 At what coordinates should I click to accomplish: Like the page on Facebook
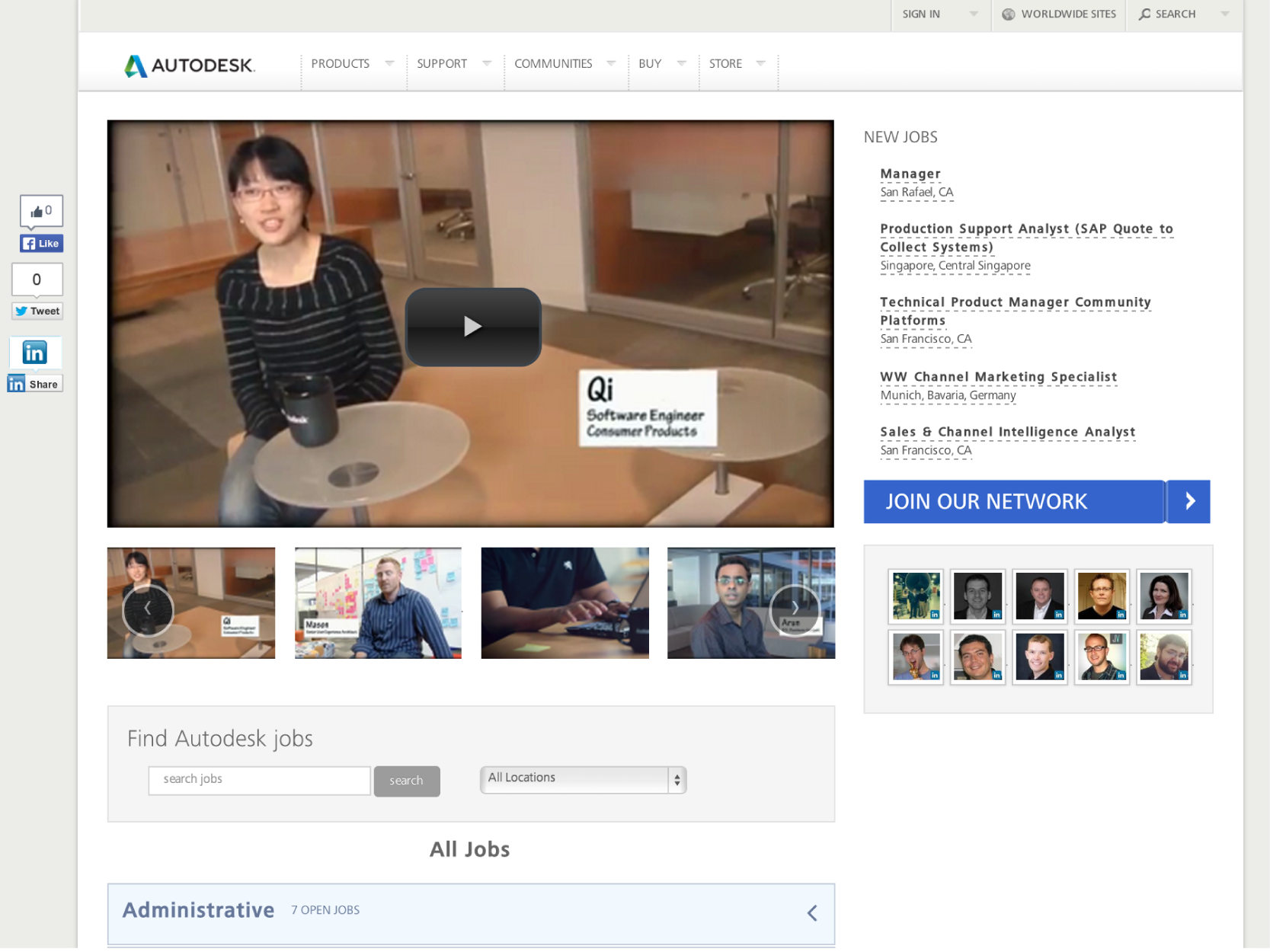point(41,244)
